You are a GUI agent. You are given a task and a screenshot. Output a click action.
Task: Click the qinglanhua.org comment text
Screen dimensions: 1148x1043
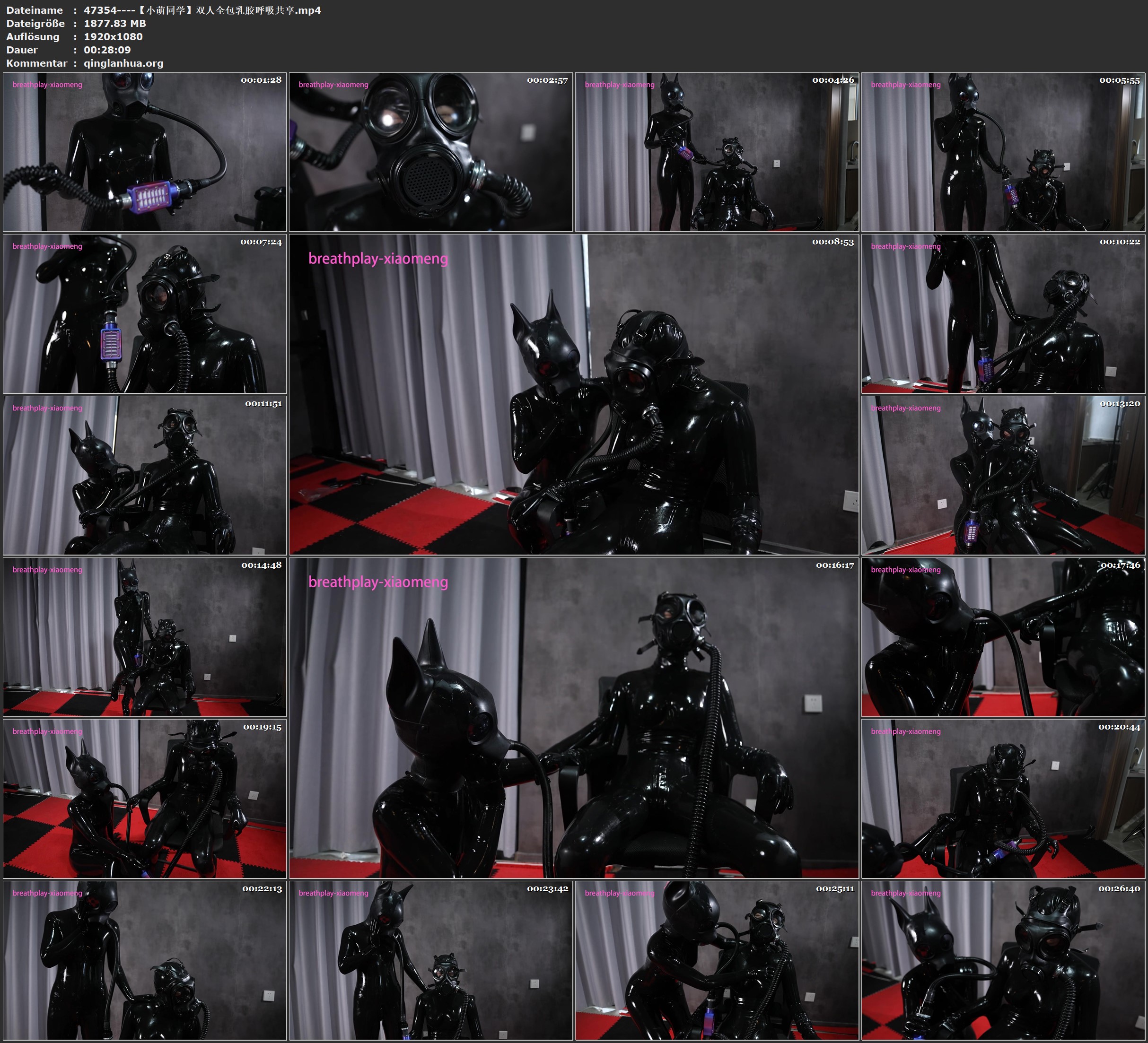pyautogui.click(x=123, y=63)
